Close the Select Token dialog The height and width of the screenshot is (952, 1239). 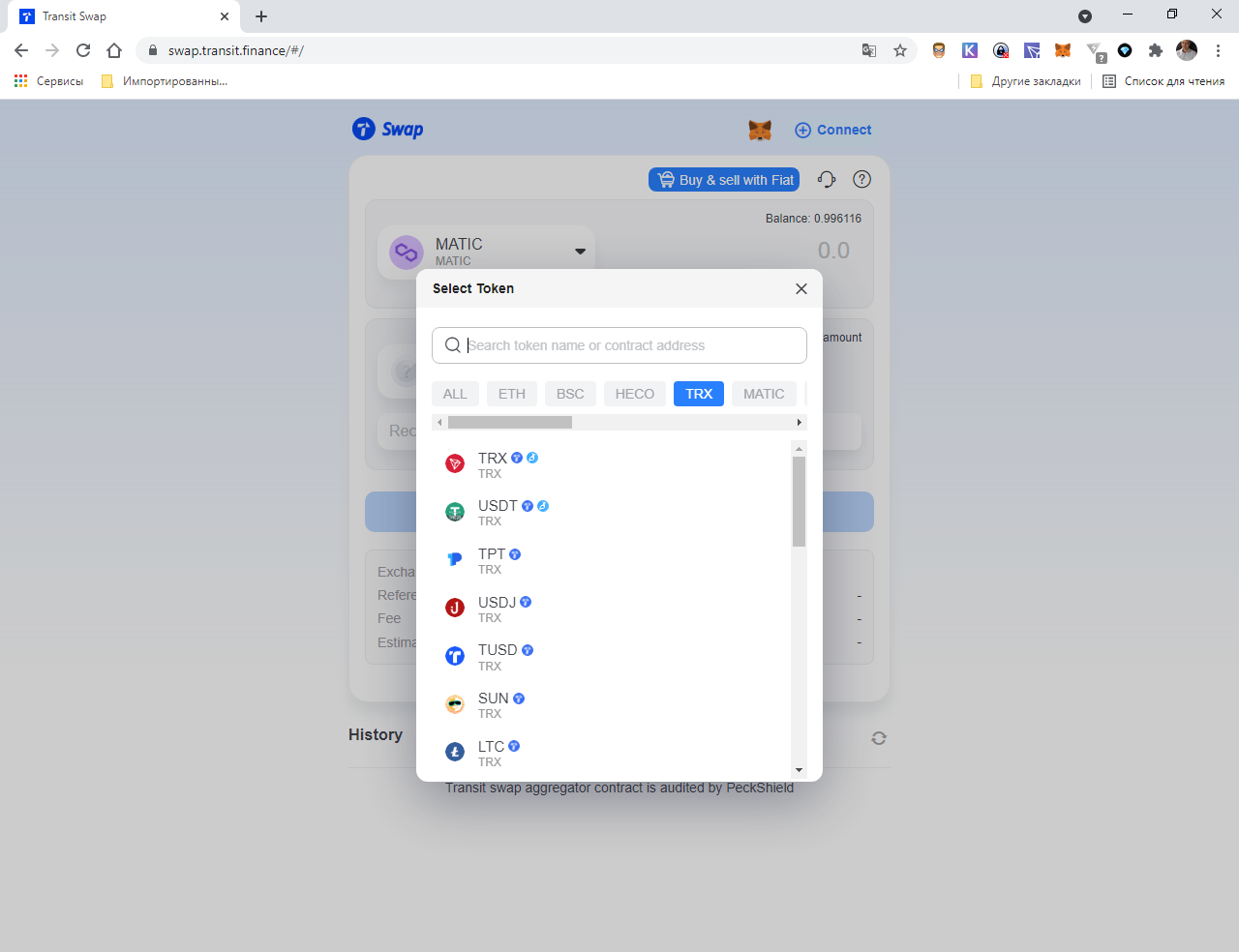coord(801,288)
